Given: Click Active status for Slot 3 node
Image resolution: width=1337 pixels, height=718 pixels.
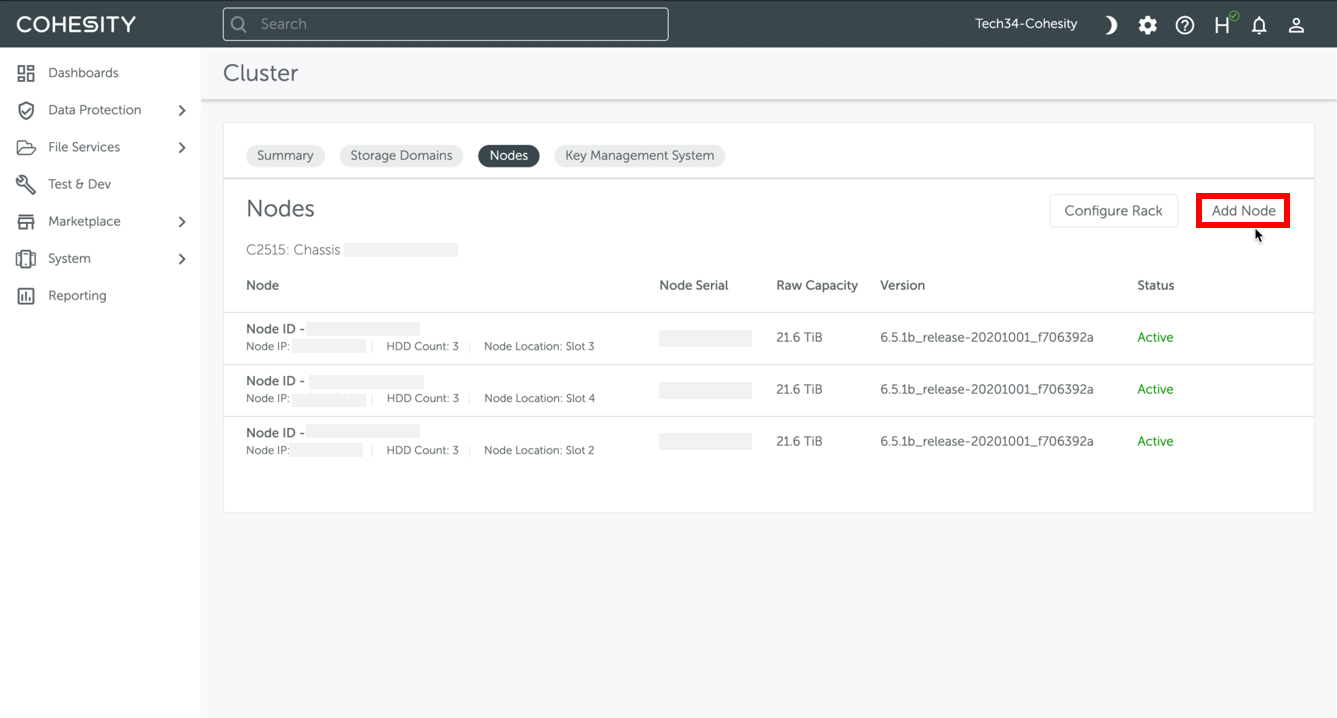Looking at the screenshot, I should pos(1155,338).
